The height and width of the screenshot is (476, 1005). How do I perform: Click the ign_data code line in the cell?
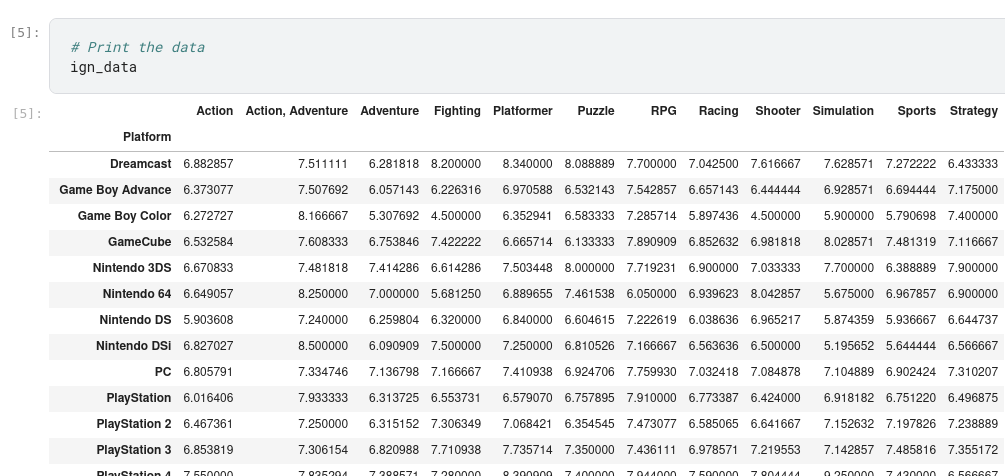tap(103, 67)
